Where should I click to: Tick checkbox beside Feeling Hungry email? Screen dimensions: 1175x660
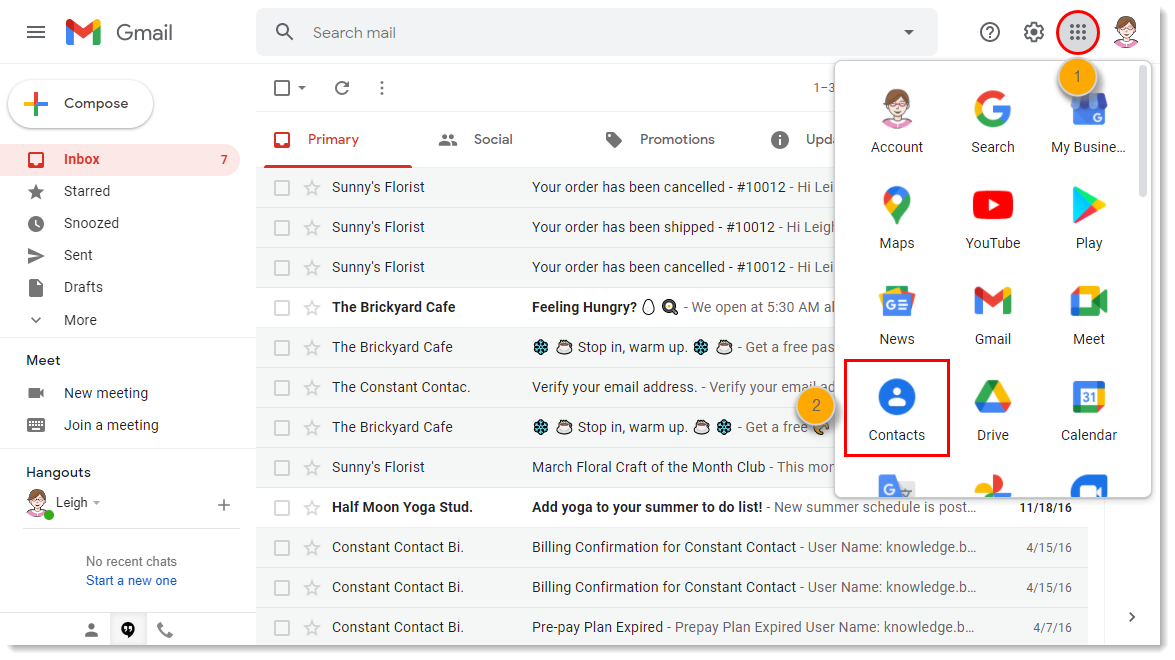[x=282, y=307]
